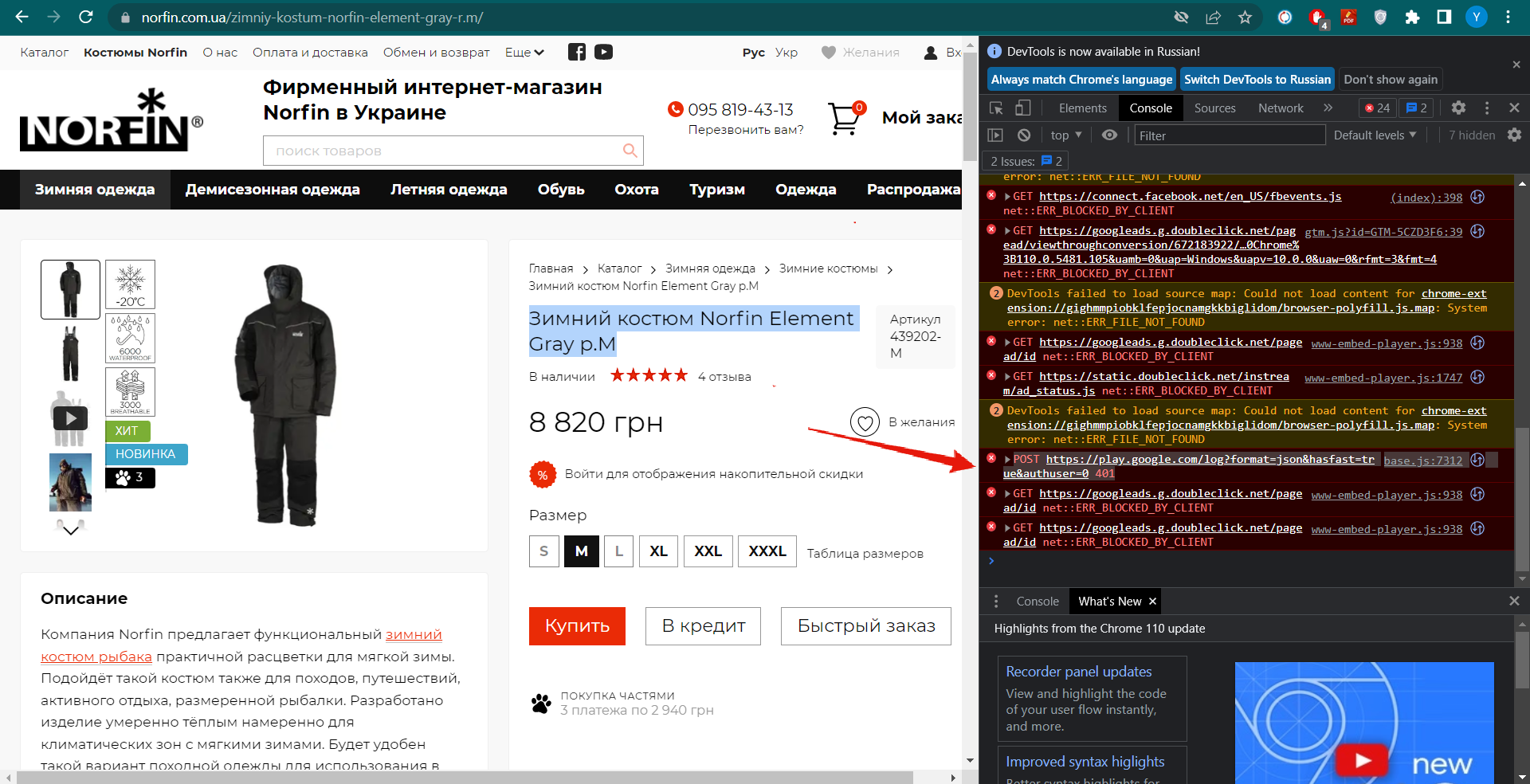This screenshot has height=784, width=1530.
Task: Open share icon in address bar
Action: pos(1213,17)
